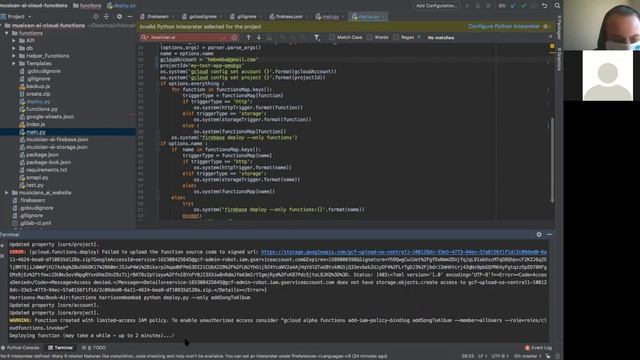Switch to the .firebaserc editor tab
This screenshot has width=640, height=360.
coord(155,17)
